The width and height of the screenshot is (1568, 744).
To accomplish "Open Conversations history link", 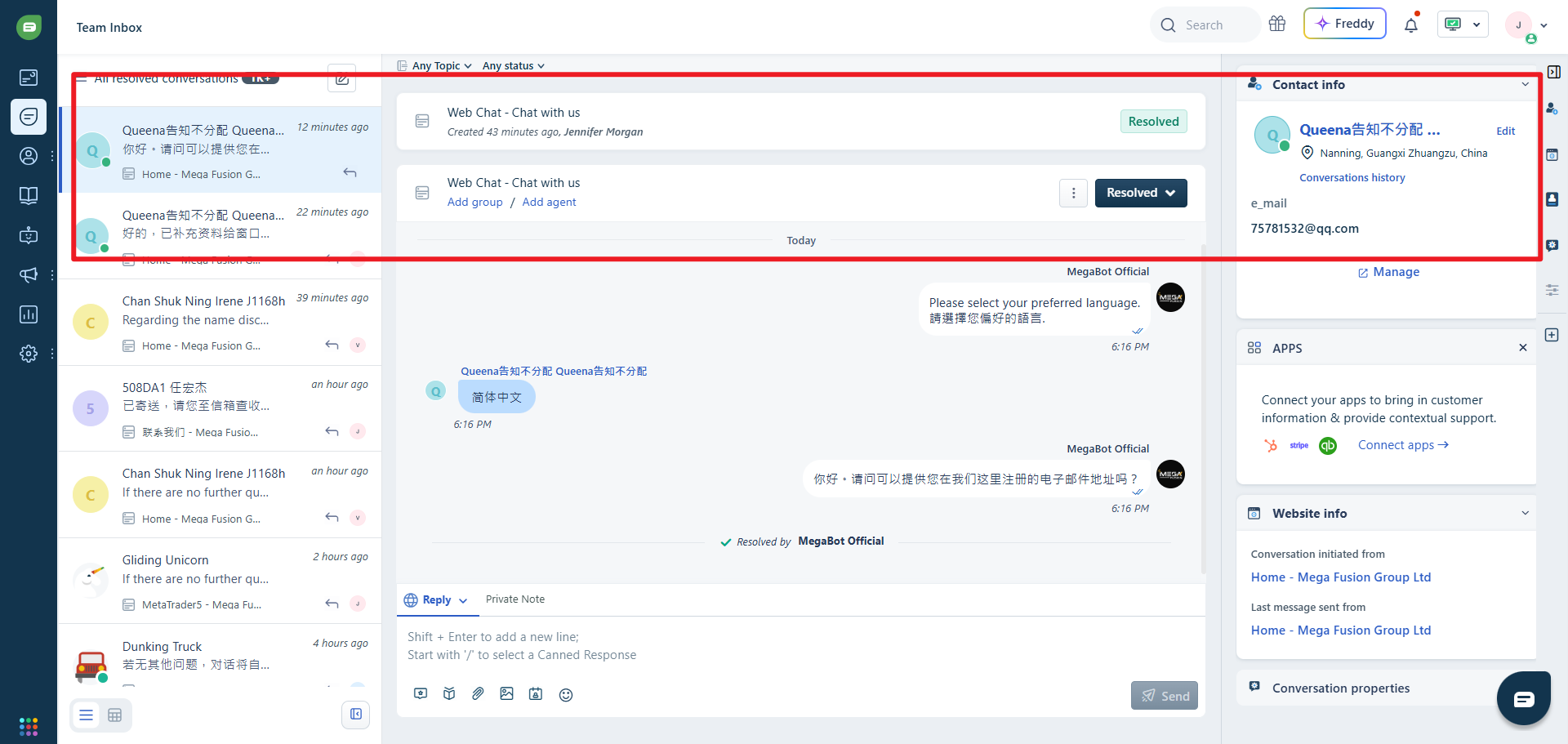I will [x=1352, y=178].
